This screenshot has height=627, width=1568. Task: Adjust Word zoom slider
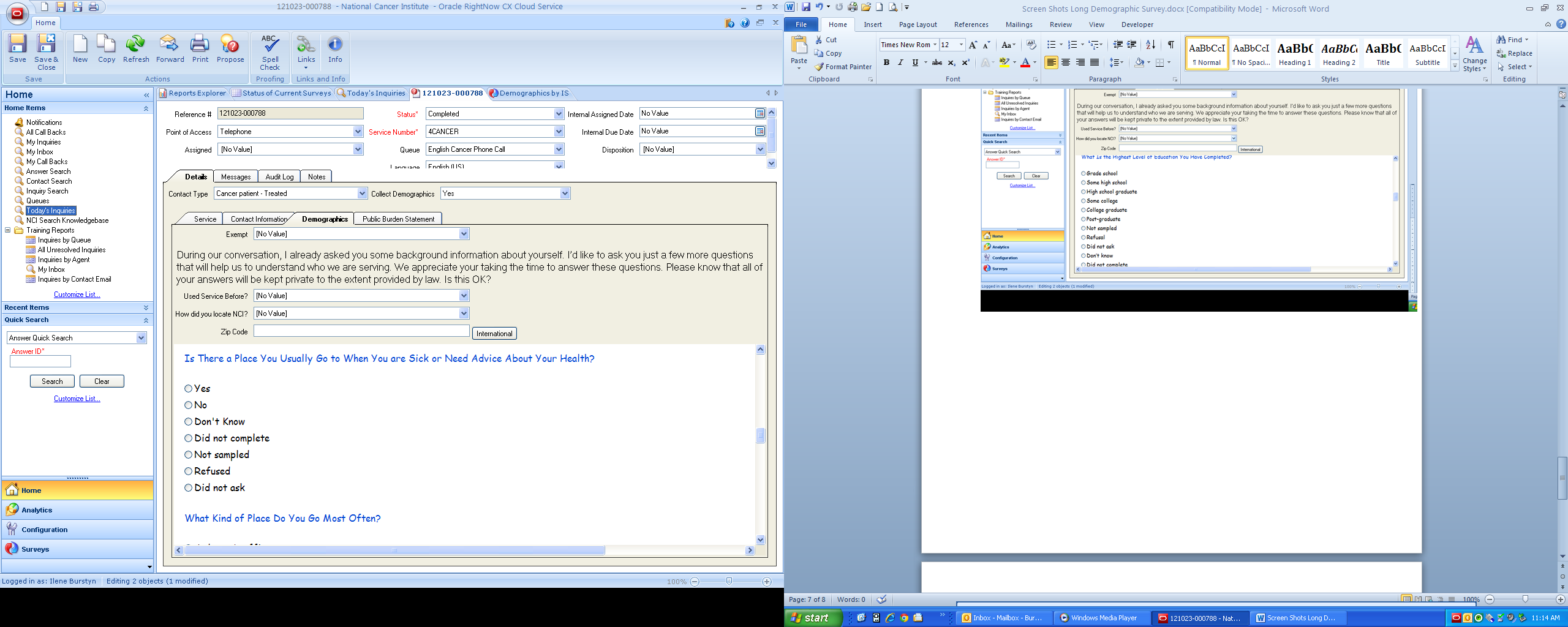[1525, 599]
